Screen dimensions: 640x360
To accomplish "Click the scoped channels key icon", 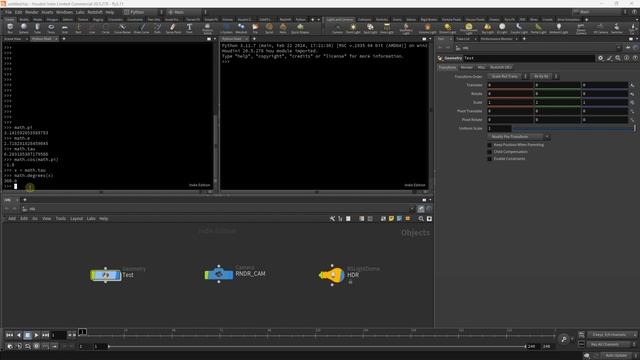I will (x=564, y=339).
